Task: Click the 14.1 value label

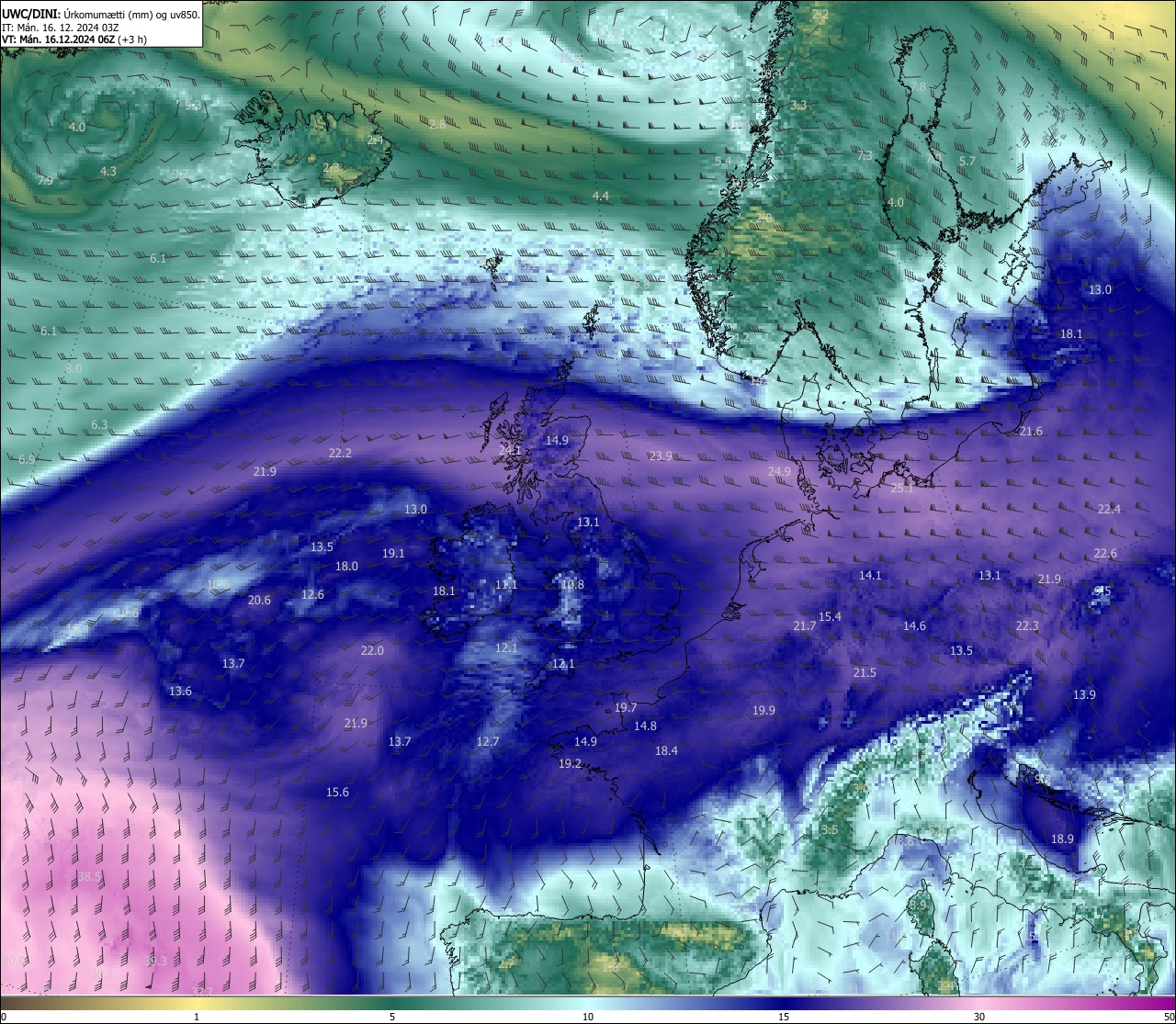Action: click(870, 575)
